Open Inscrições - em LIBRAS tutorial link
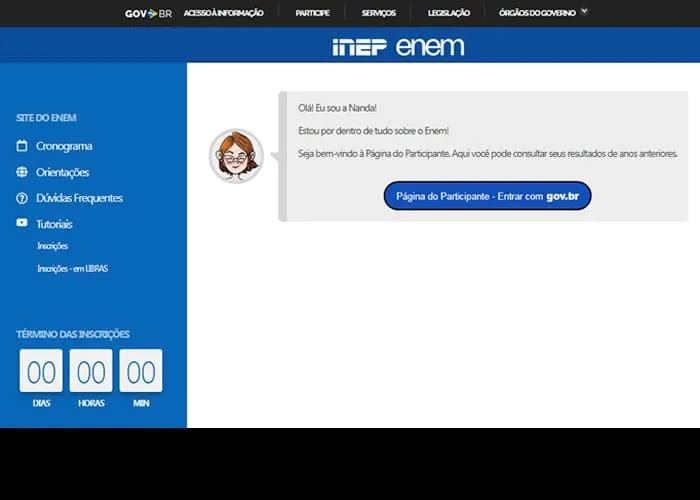700x500 pixels. pyautogui.click(x=73, y=269)
